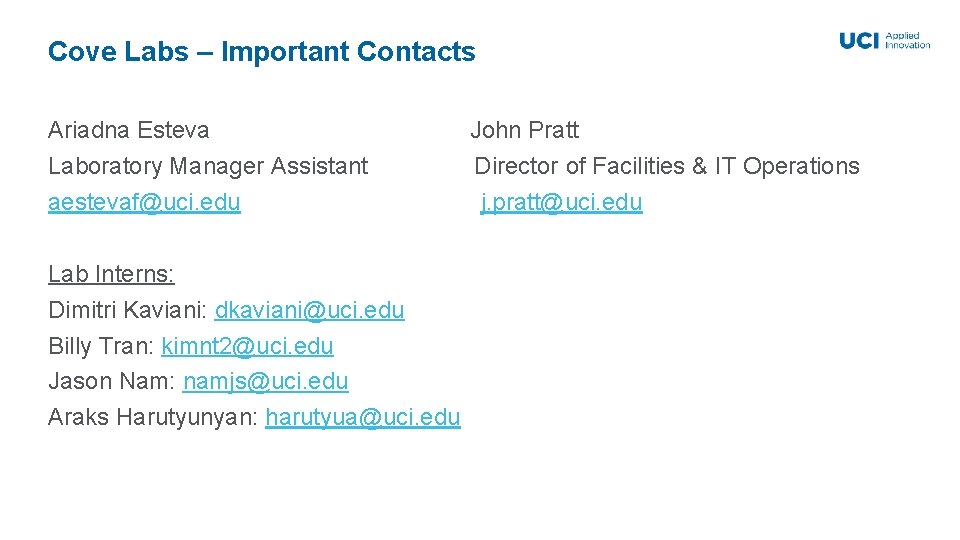Viewport: 960px width, 540px height.
Task: Select the Director of Facilities & IT Operations text
Action: (666, 166)
